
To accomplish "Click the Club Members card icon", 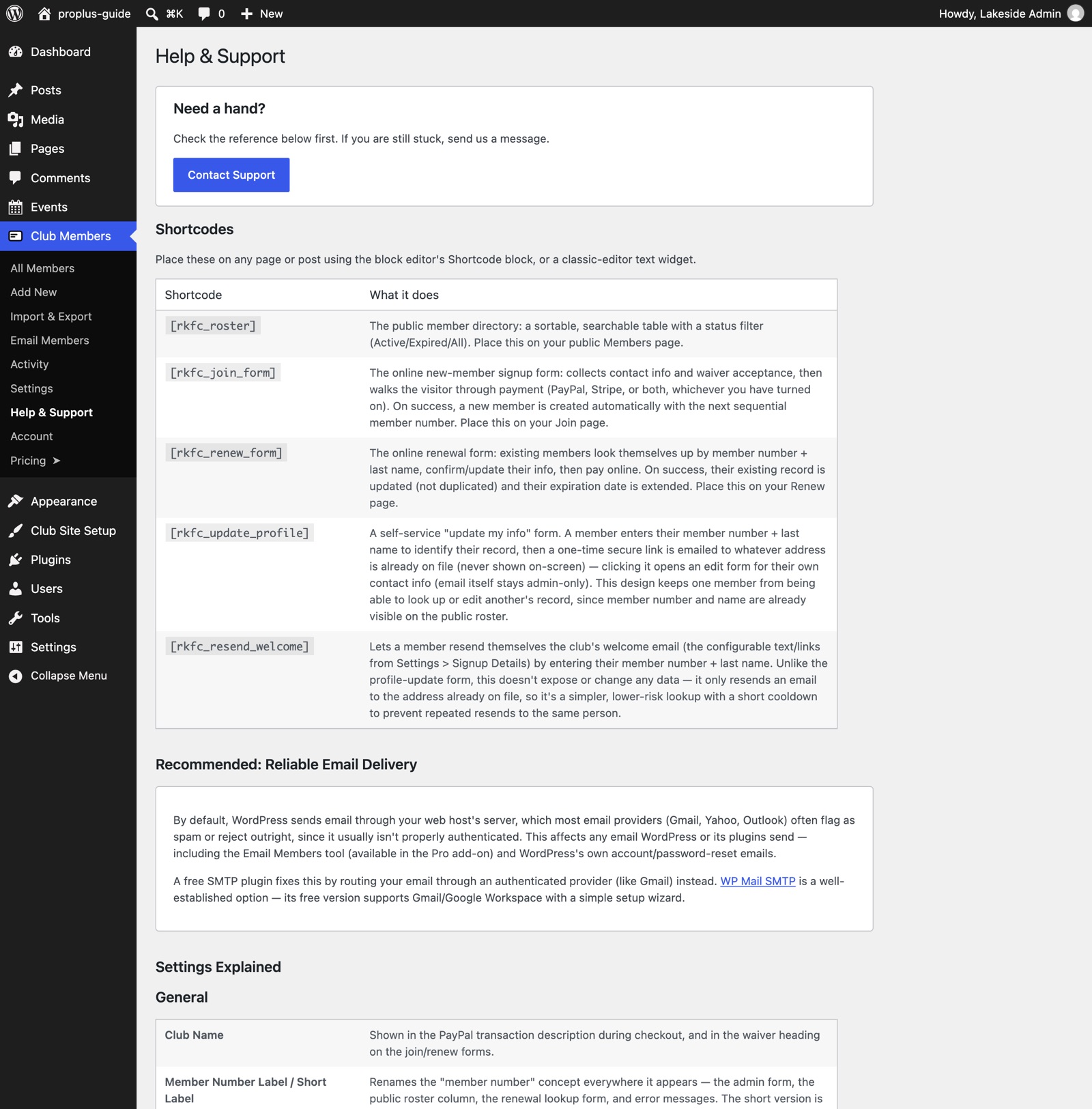I will coord(16,236).
